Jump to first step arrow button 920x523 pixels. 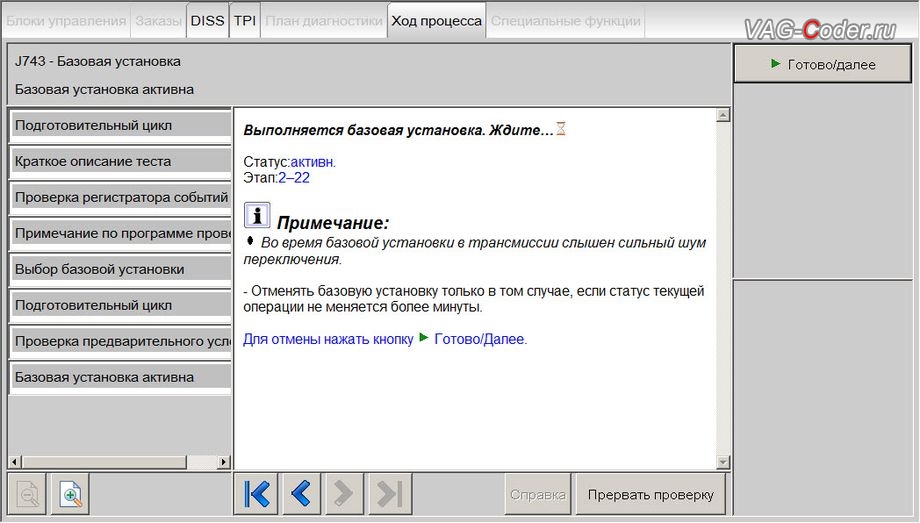tap(257, 494)
